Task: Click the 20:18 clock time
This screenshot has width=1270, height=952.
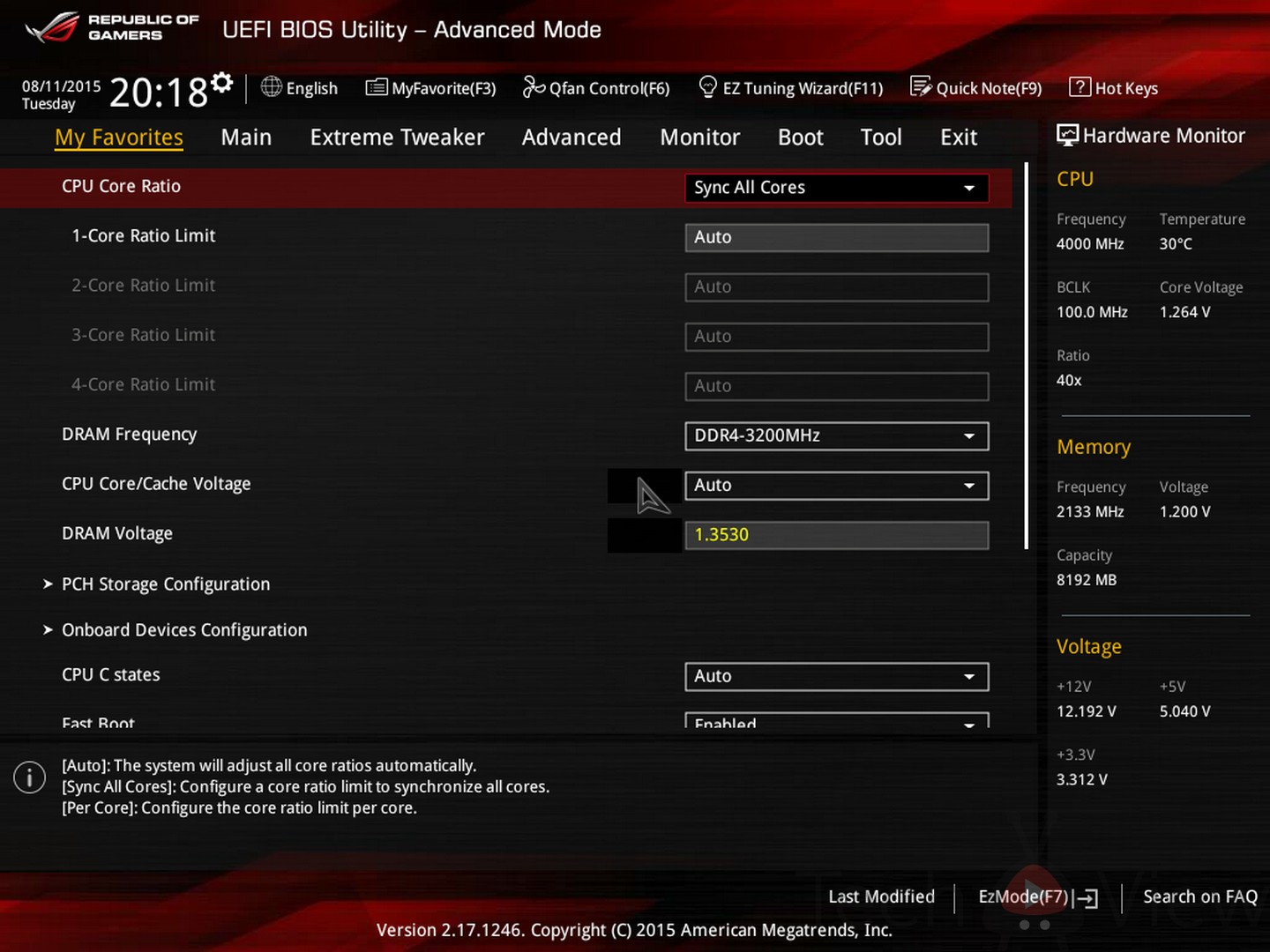Action: tap(158, 92)
